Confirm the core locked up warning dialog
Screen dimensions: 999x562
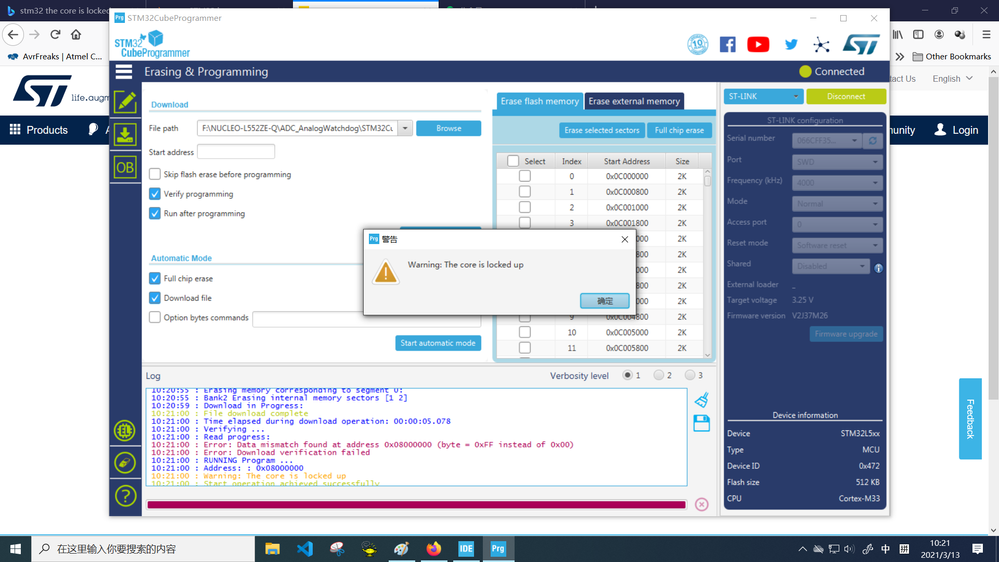click(x=605, y=301)
